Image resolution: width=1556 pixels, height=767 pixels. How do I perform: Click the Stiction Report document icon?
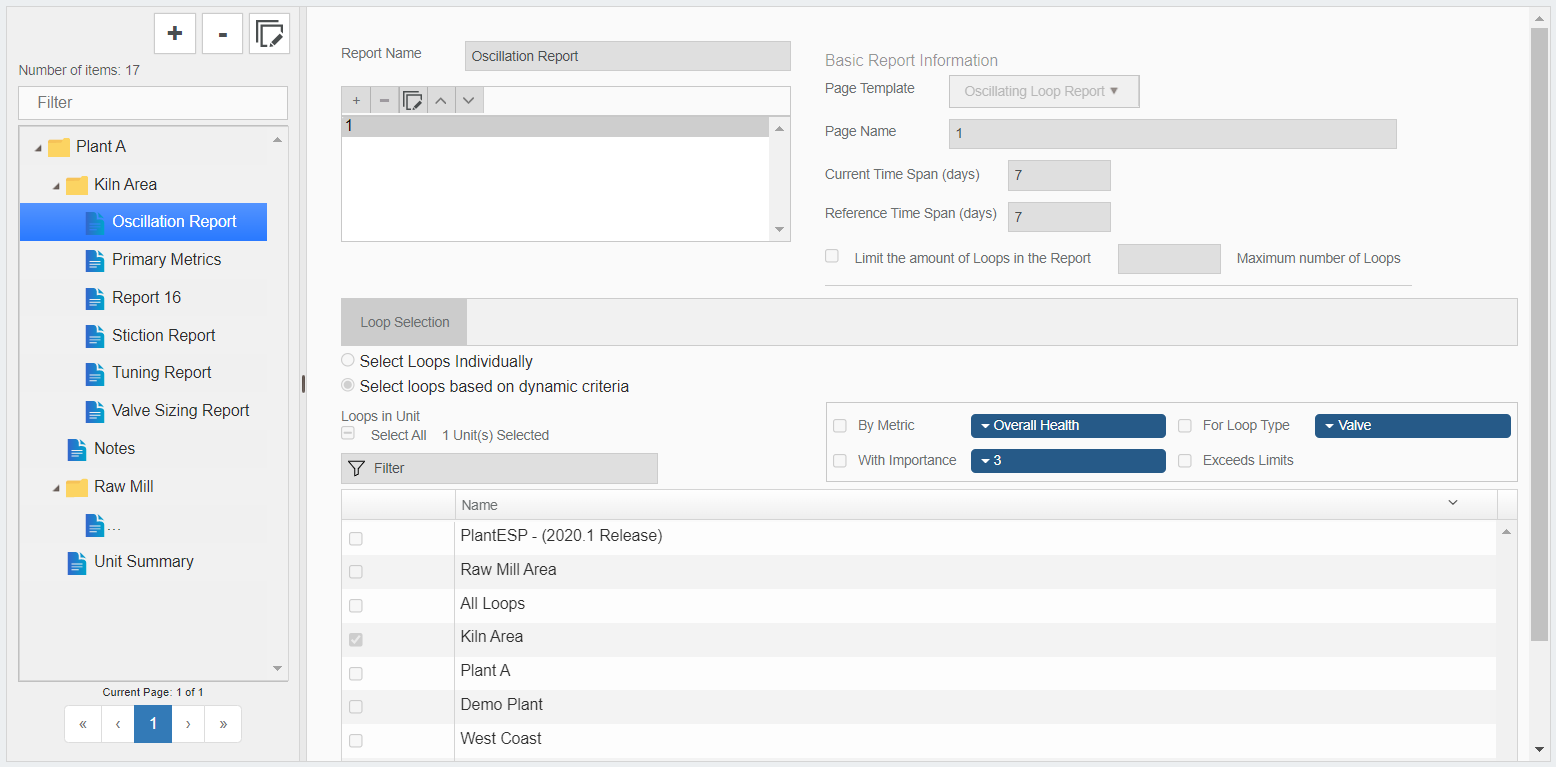coord(95,336)
